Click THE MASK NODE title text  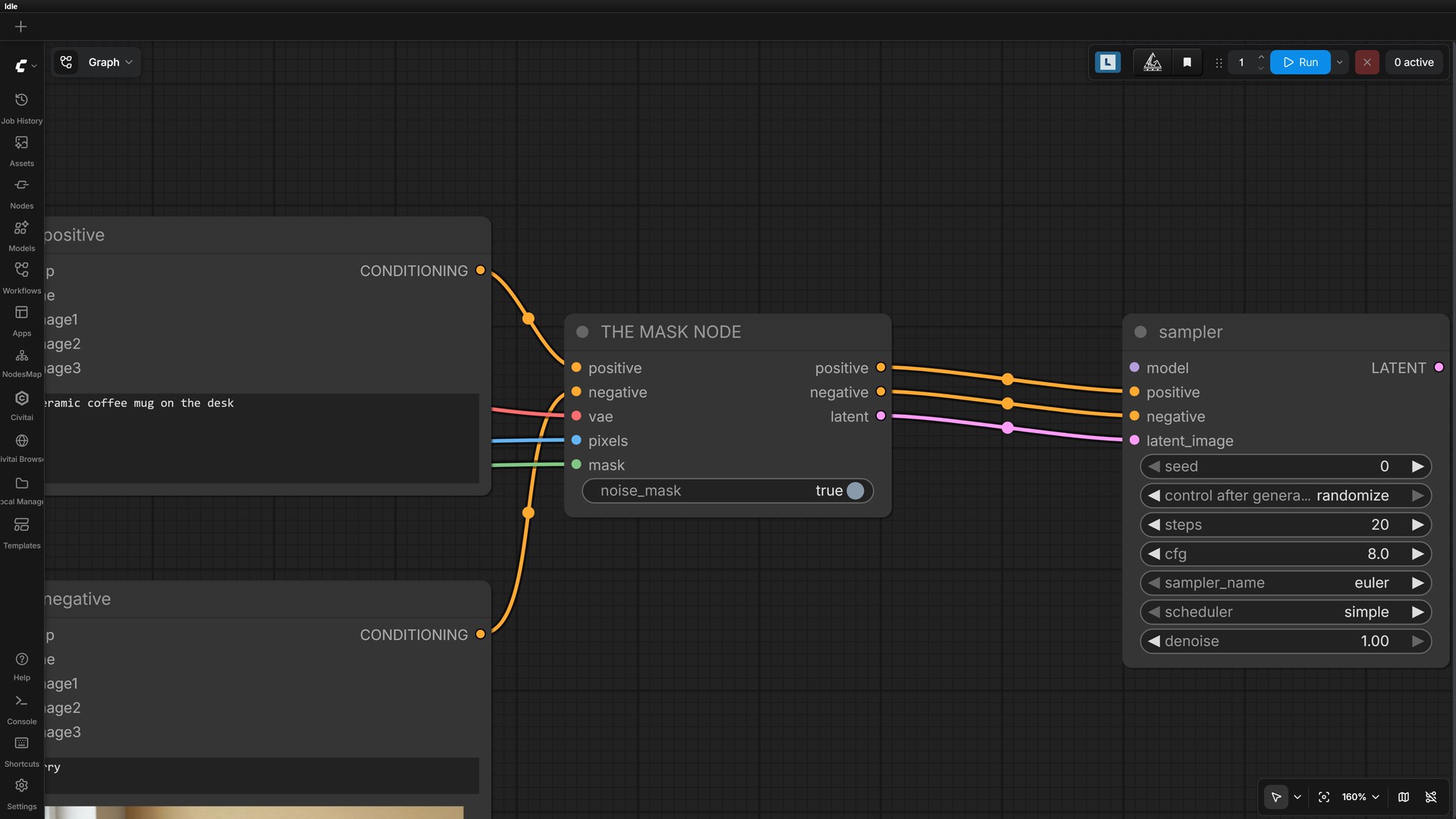point(670,332)
